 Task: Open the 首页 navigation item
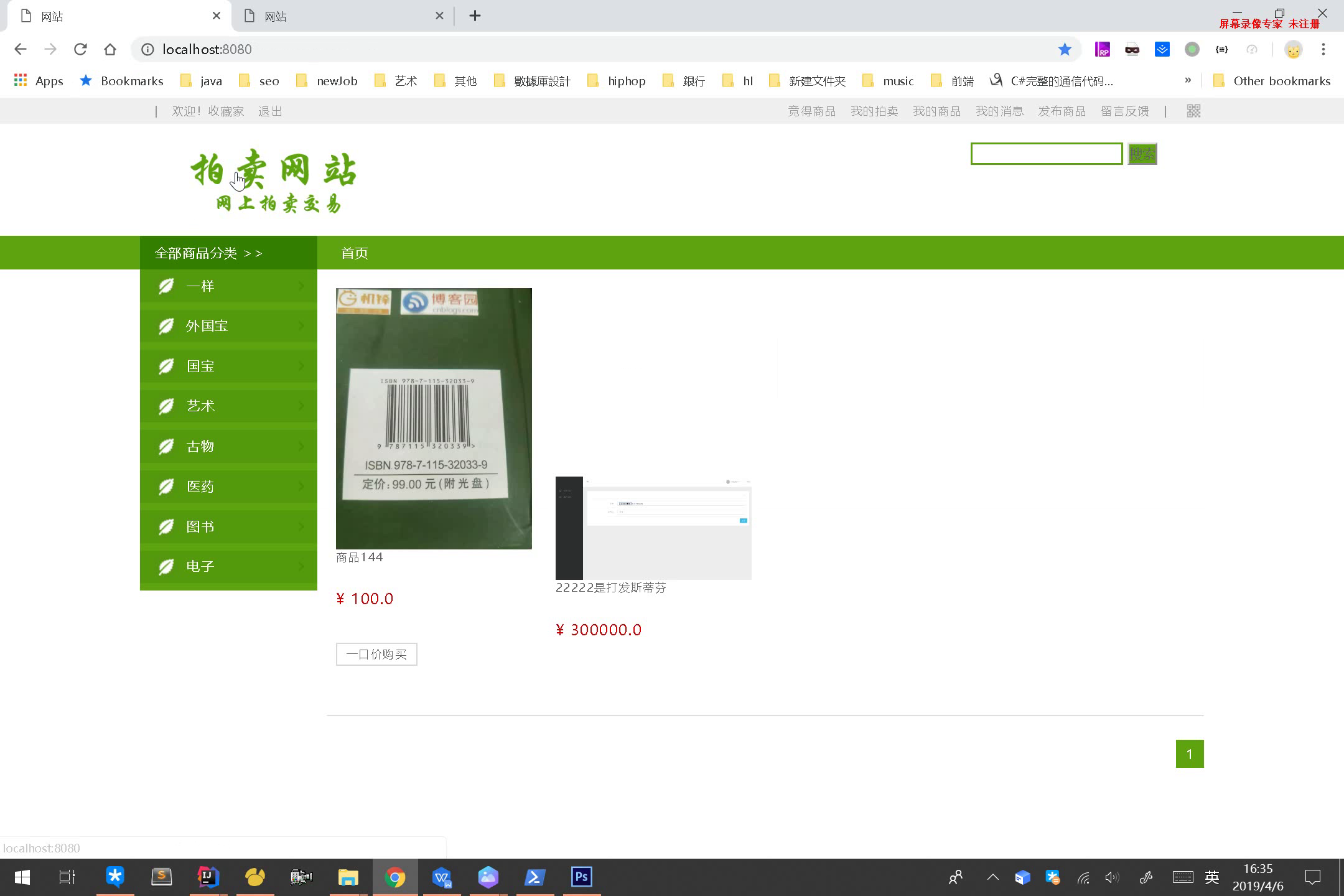[x=355, y=253]
